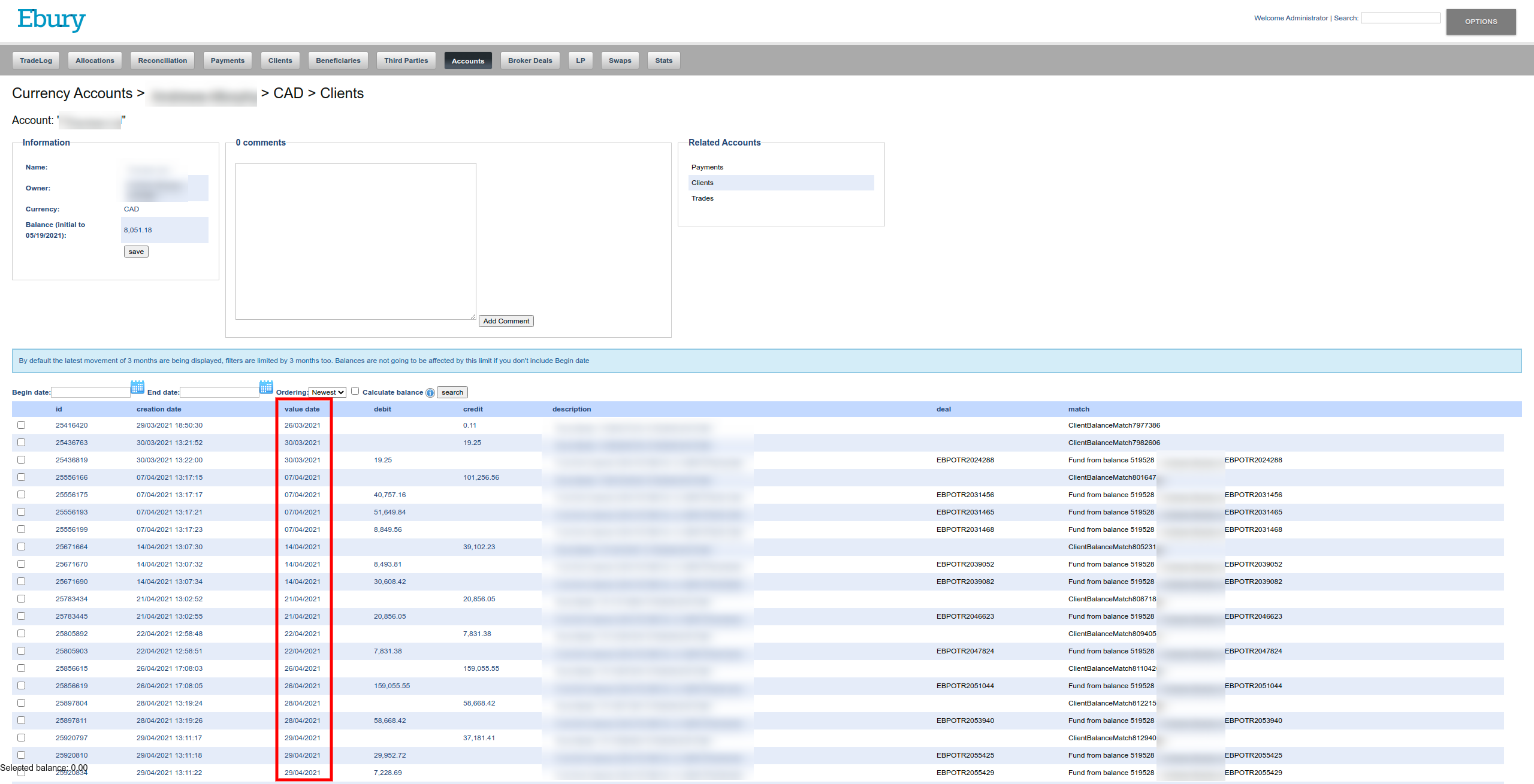The width and height of the screenshot is (1534, 784).
Task: Click debit amount 159,055.55
Action: (392, 686)
